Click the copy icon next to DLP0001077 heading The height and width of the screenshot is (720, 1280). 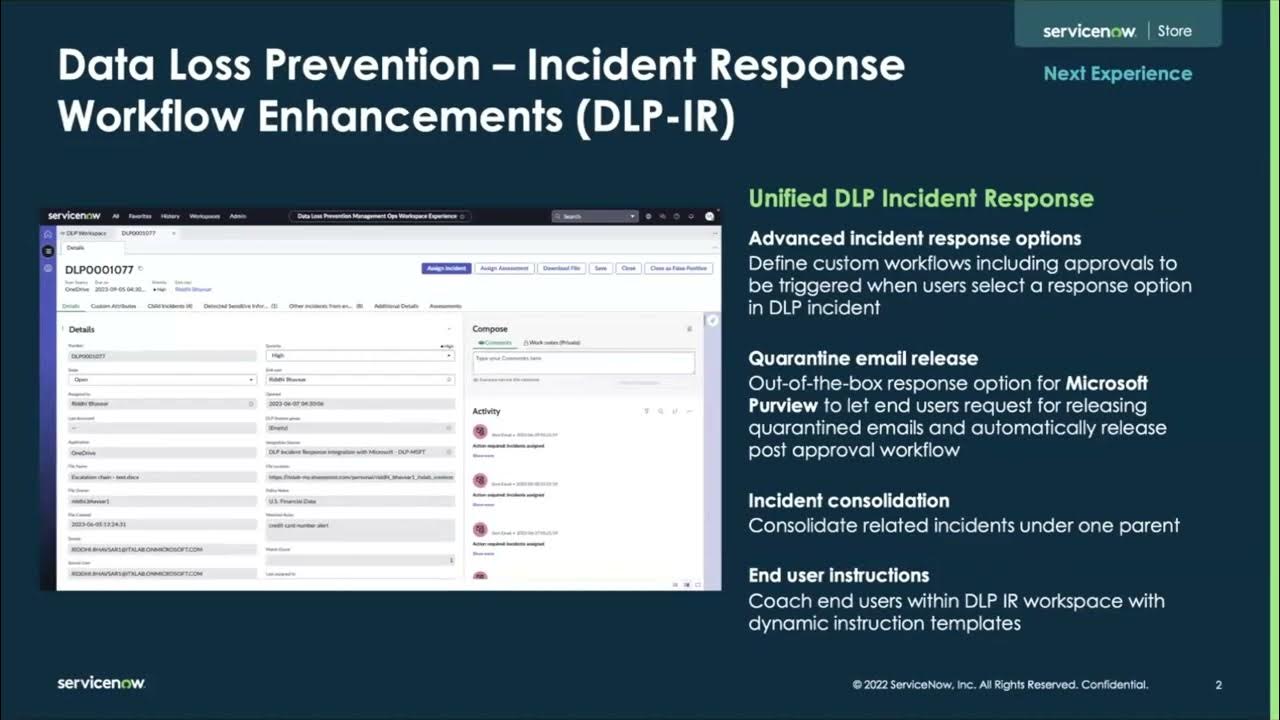[x=141, y=269]
